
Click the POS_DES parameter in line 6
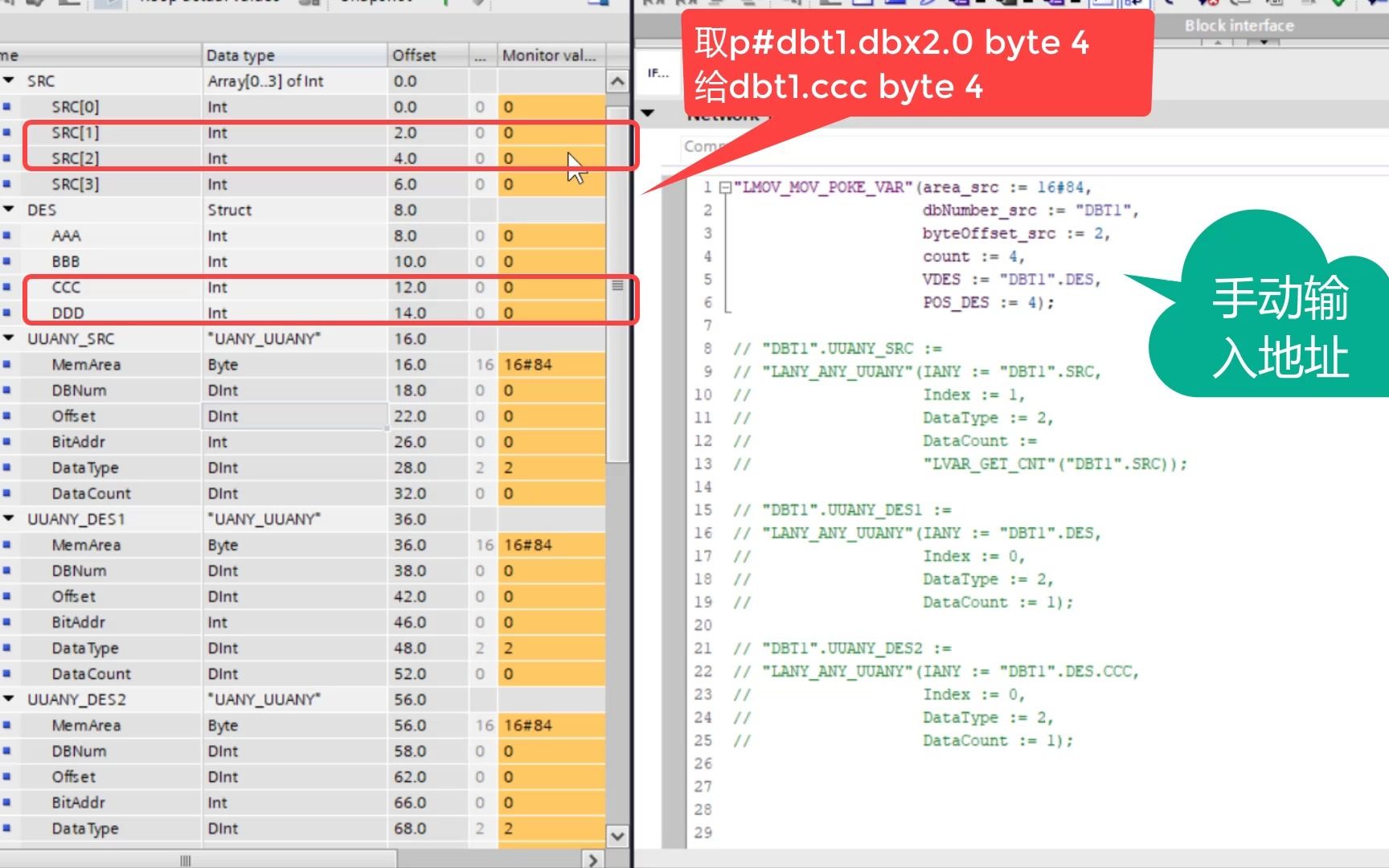point(956,302)
